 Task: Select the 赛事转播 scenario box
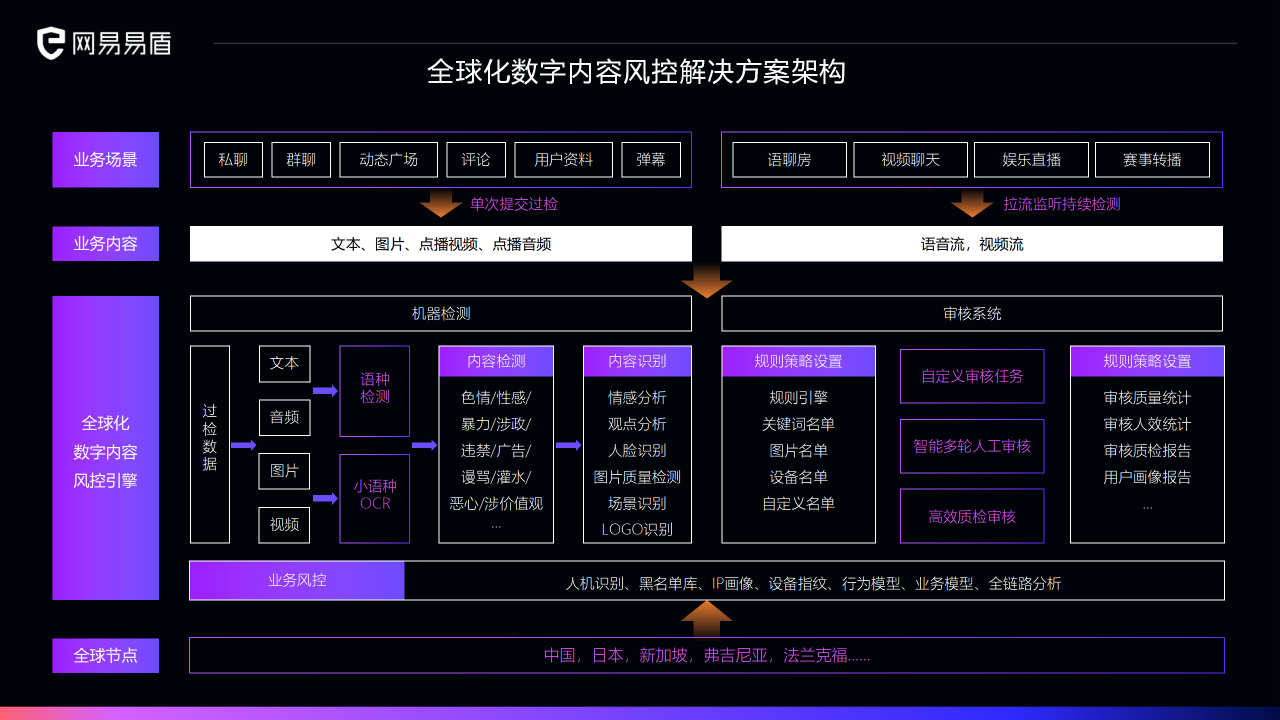tap(1152, 160)
